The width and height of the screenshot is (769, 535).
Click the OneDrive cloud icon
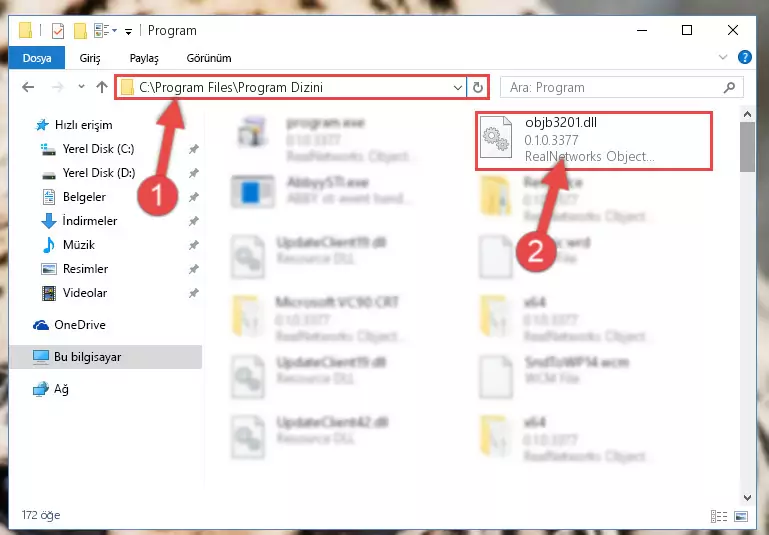click(x=41, y=325)
